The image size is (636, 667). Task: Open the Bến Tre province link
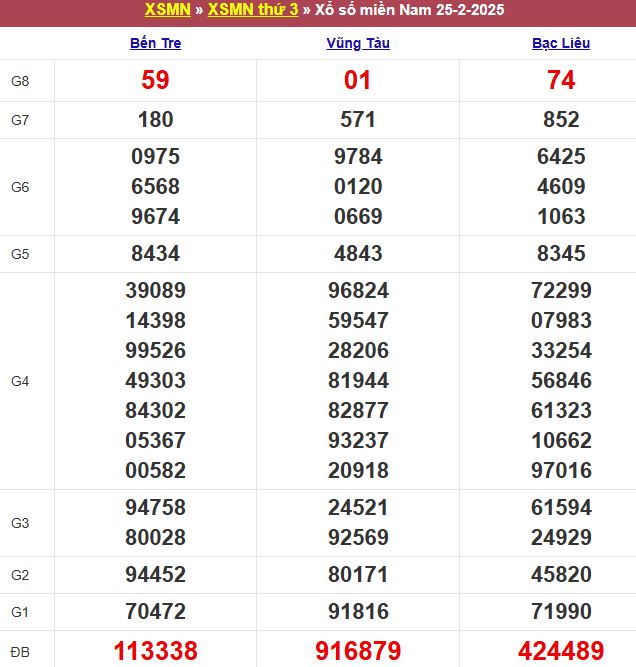(155, 43)
